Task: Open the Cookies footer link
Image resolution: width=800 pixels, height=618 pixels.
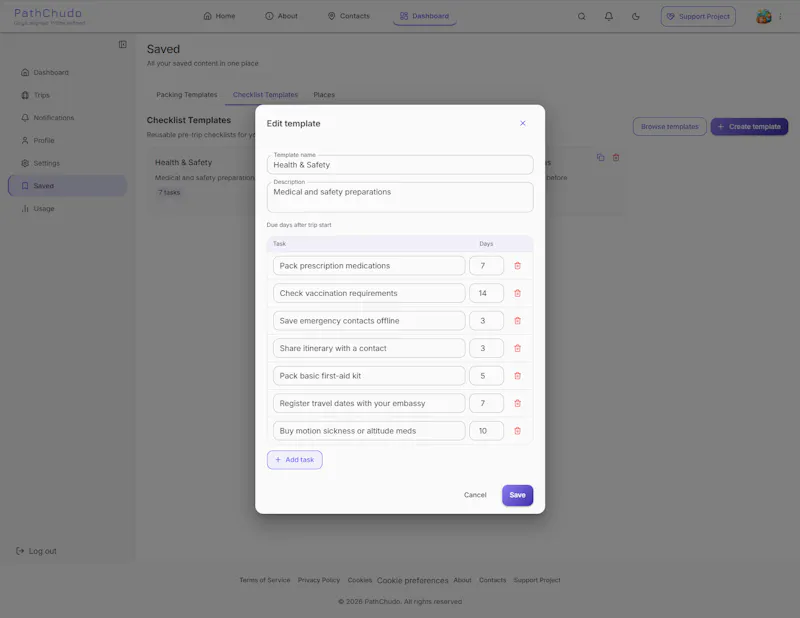Action: 360,580
